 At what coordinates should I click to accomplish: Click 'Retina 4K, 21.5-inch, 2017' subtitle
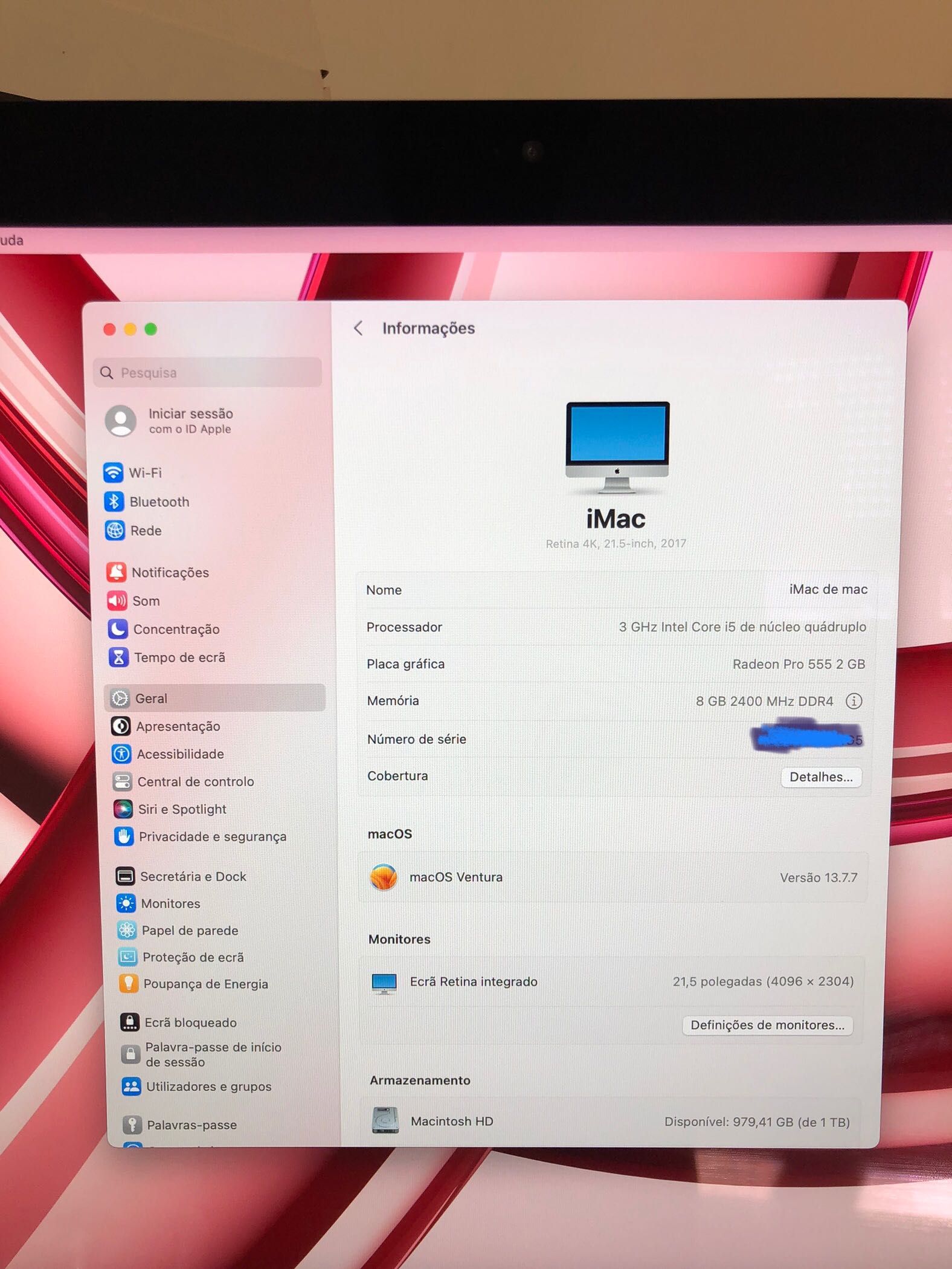click(616, 543)
